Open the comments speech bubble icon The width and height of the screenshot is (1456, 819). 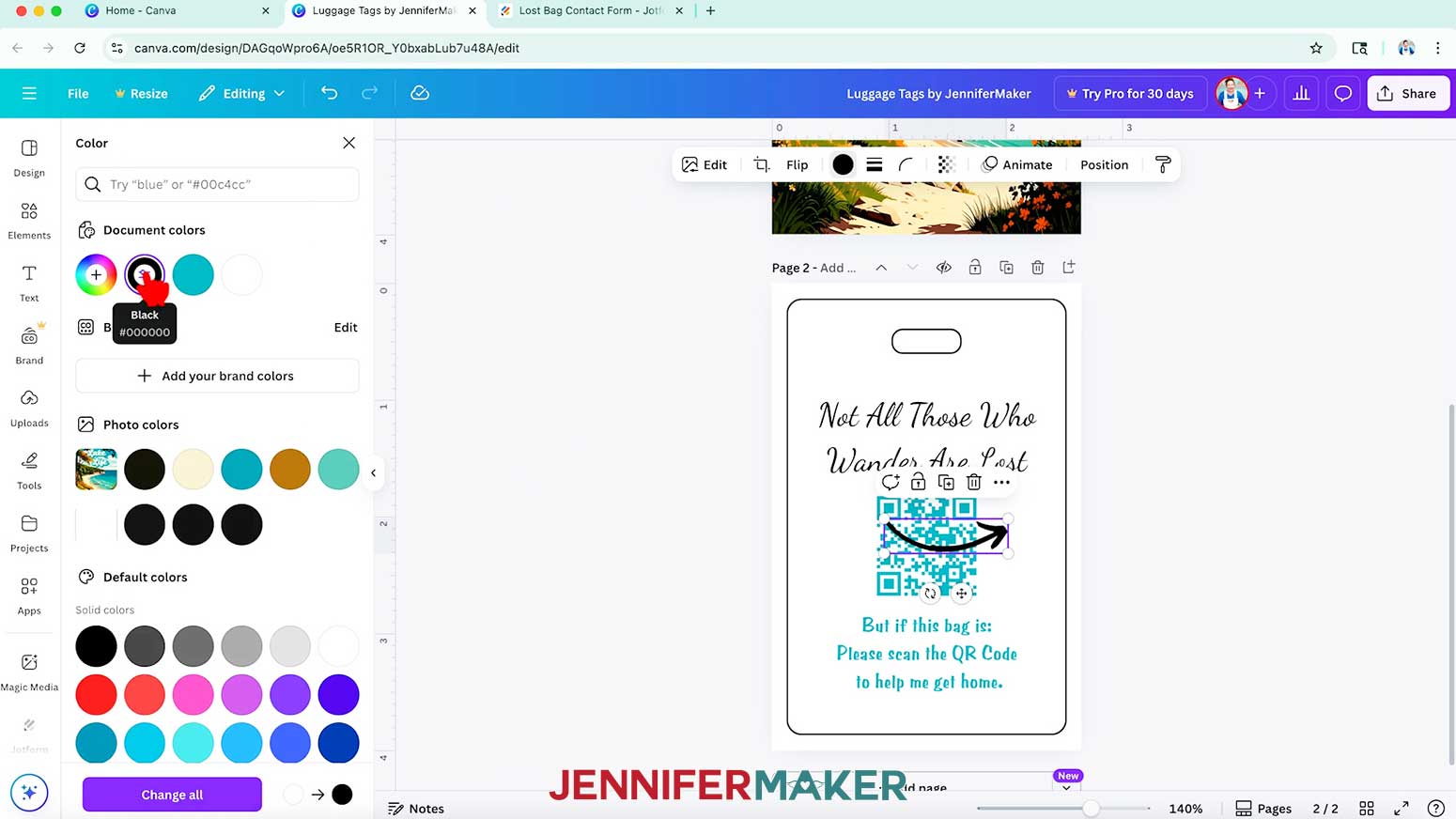[x=1343, y=93]
